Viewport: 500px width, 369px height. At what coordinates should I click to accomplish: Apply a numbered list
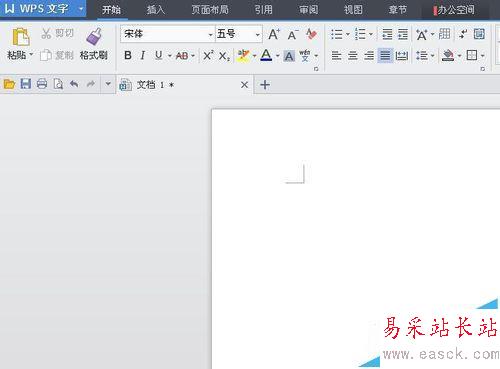click(x=361, y=34)
